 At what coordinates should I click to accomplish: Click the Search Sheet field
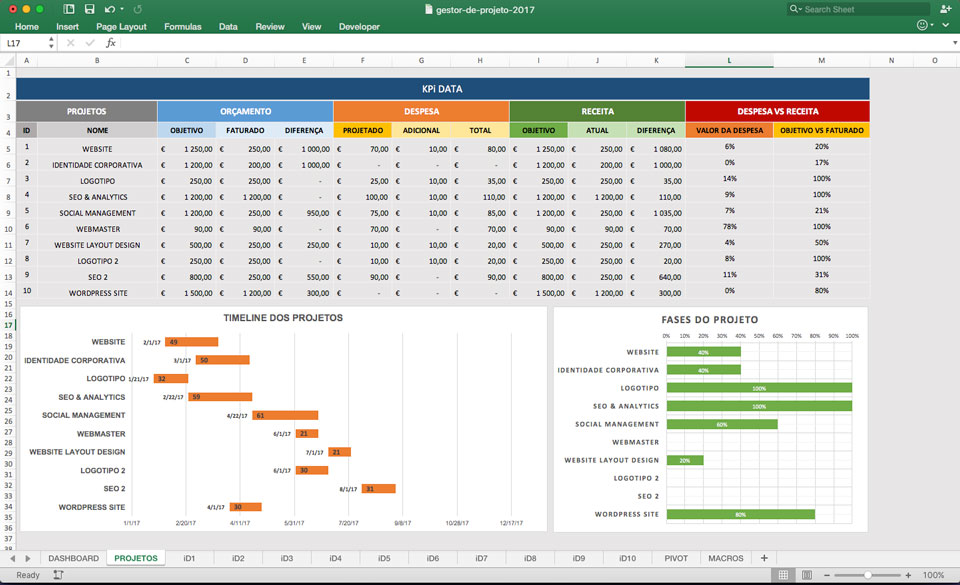(x=858, y=9)
